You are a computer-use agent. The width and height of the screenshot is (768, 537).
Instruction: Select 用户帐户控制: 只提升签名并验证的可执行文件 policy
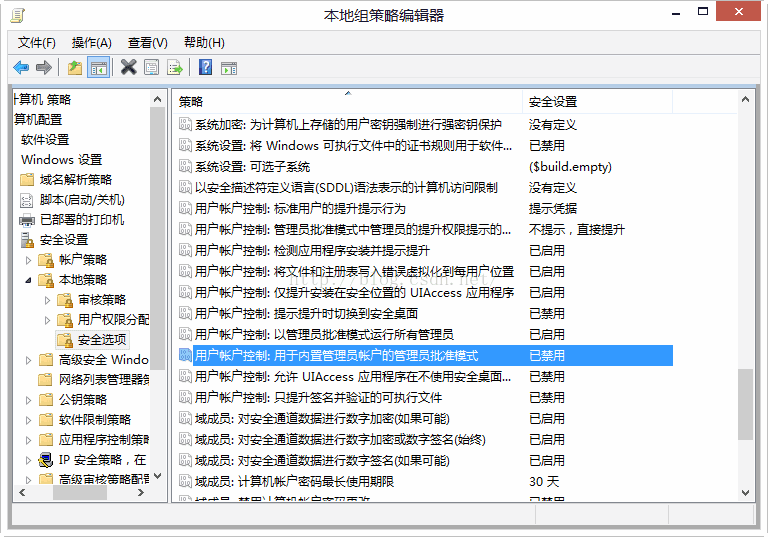pos(318,397)
